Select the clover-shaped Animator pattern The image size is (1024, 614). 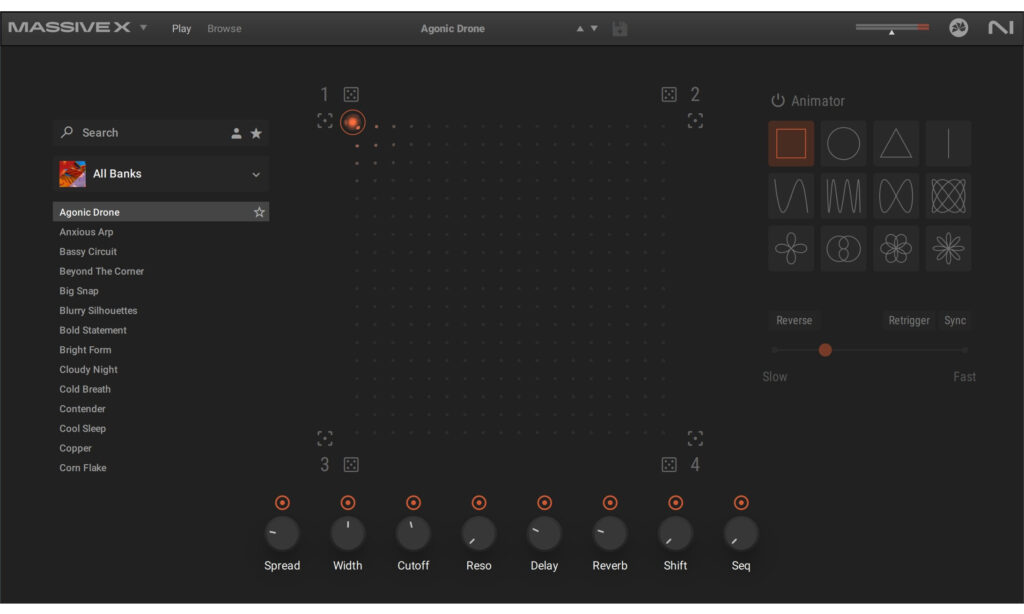pyautogui.click(x=791, y=248)
